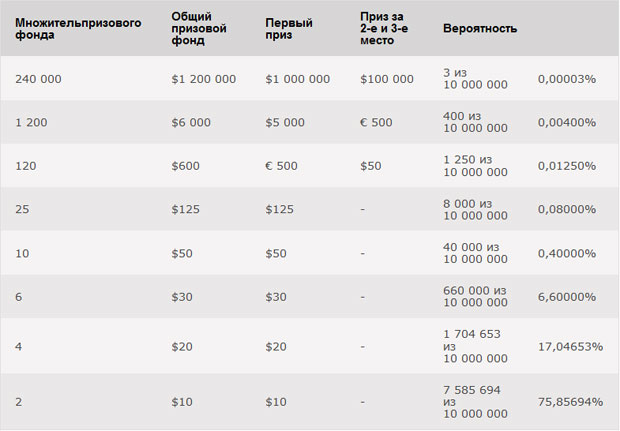Viewport: 620px width, 431px height.
Task: Select the 1 200 multiplier cell
Action: tap(31, 123)
